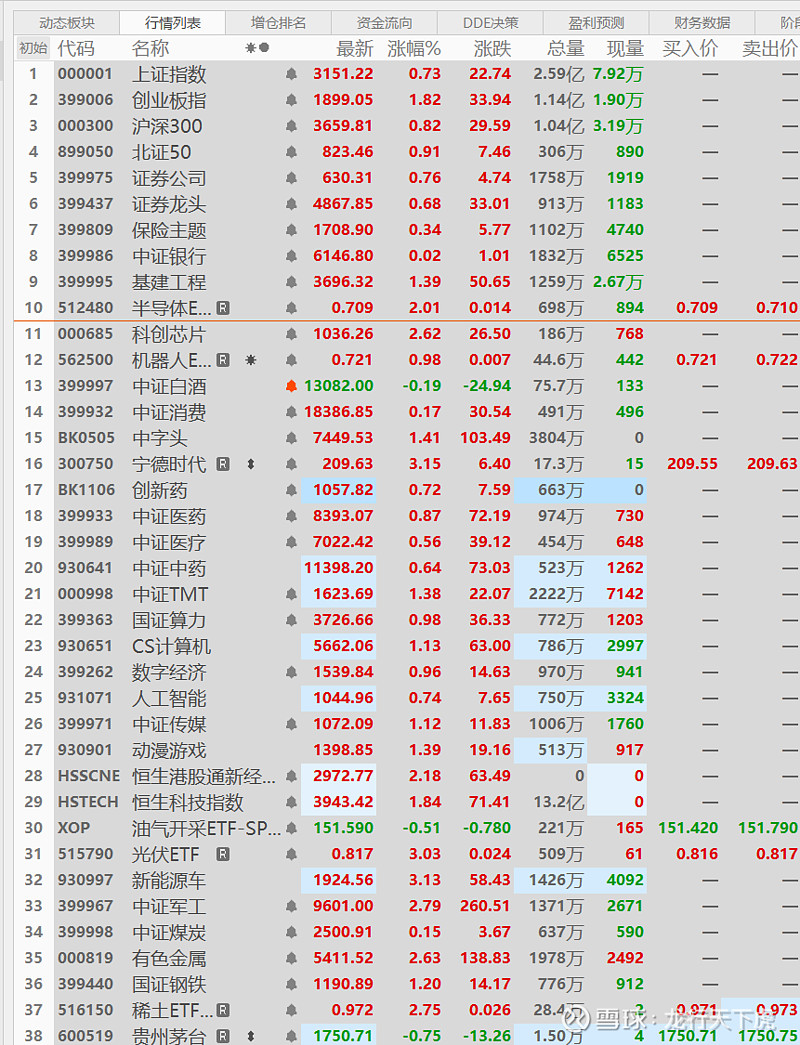
Task: Click alert bell for 中证TMT
Action: pos(291,594)
